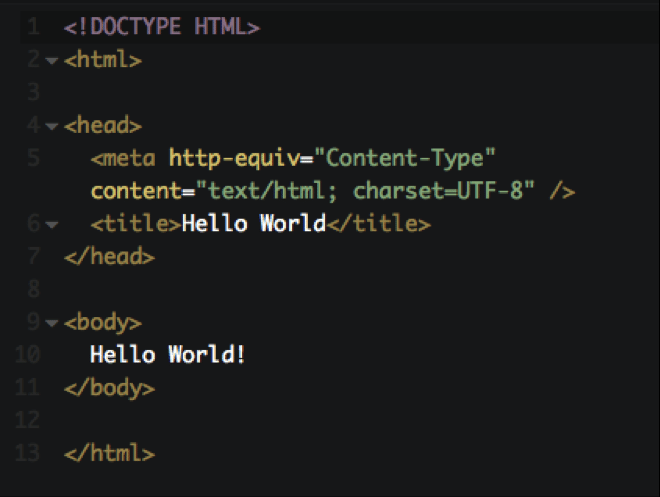The width and height of the screenshot is (660, 497).
Task: Place cursor in Hello World title text
Action: click(254, 224)
